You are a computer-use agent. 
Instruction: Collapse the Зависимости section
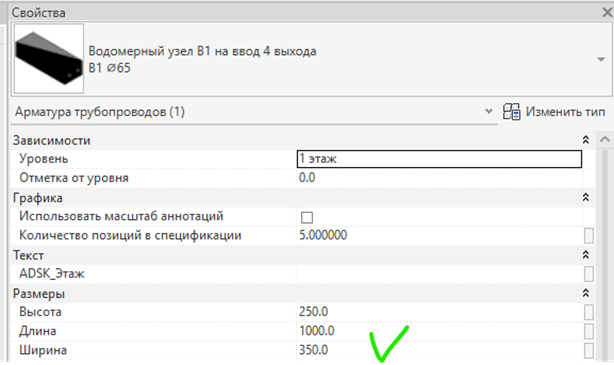(586, 140)
